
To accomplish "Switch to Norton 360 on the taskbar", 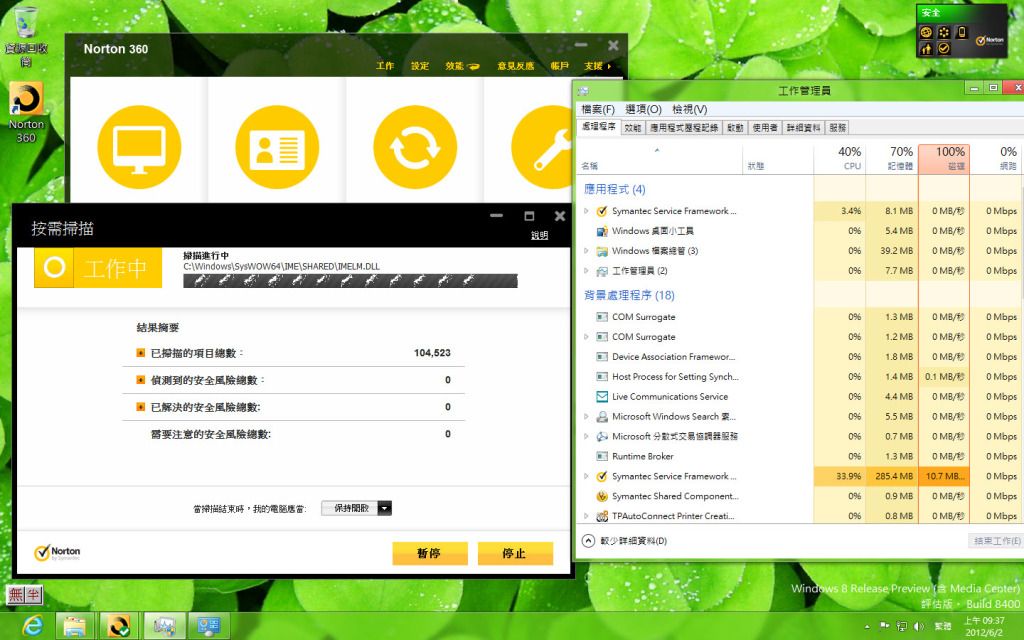I will pyautogui.click(x=119, y=626).
